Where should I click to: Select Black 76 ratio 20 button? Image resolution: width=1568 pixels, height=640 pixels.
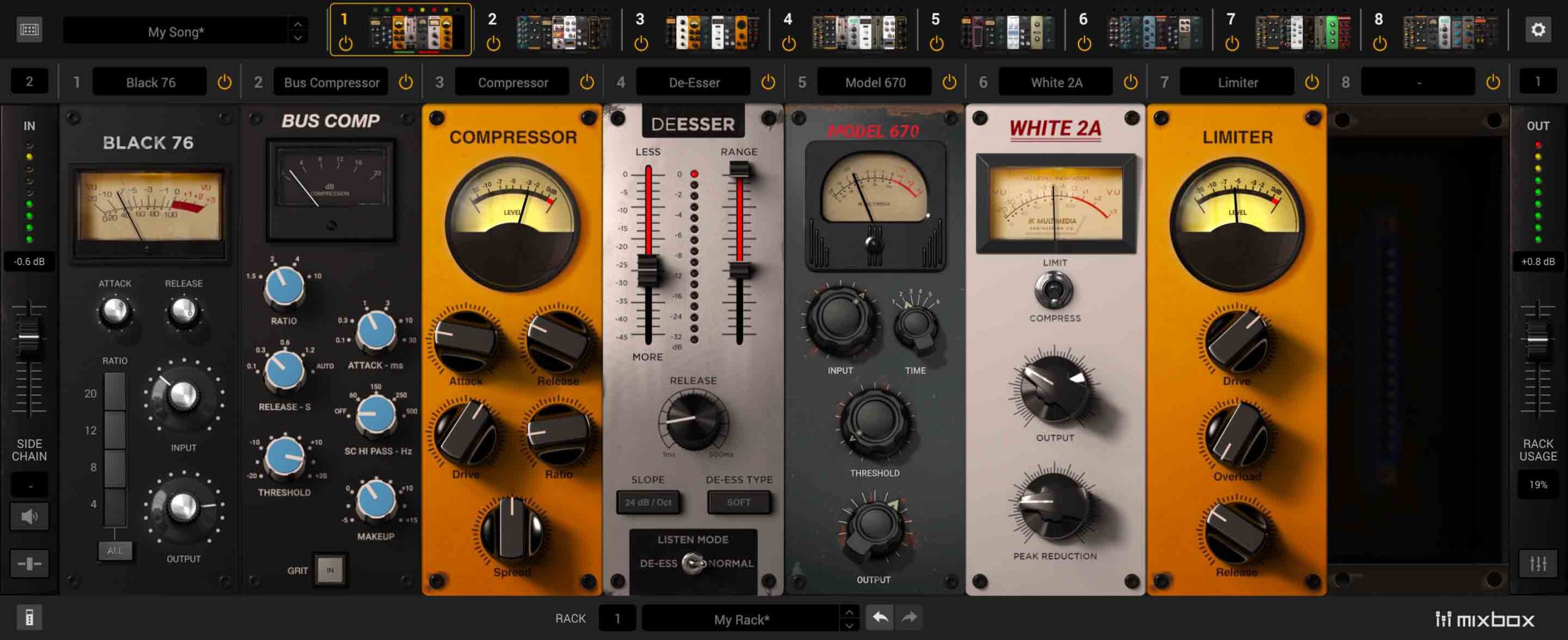point(115,392)
